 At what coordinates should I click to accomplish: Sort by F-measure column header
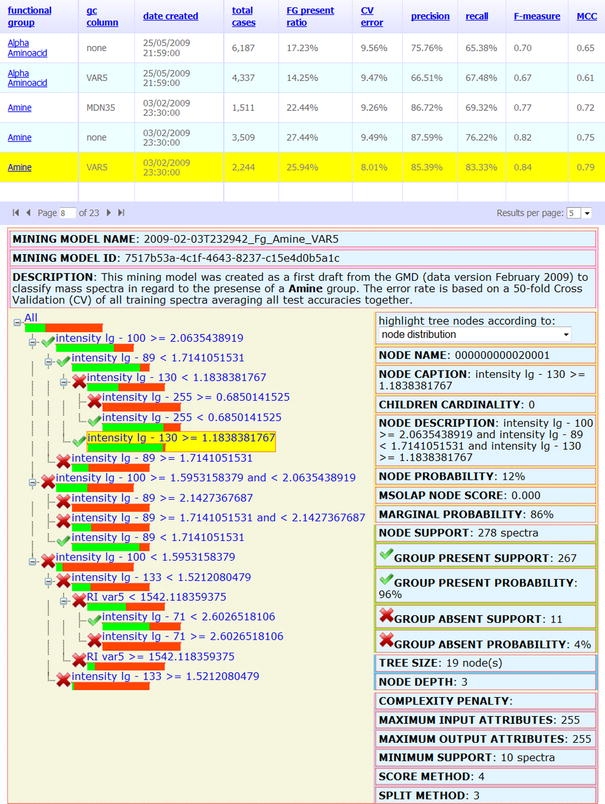pos(537,16)
